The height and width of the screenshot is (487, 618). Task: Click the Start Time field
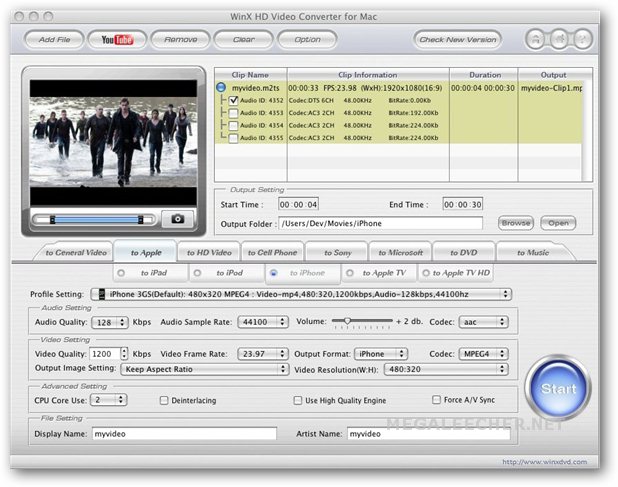(x=298, y=204)
